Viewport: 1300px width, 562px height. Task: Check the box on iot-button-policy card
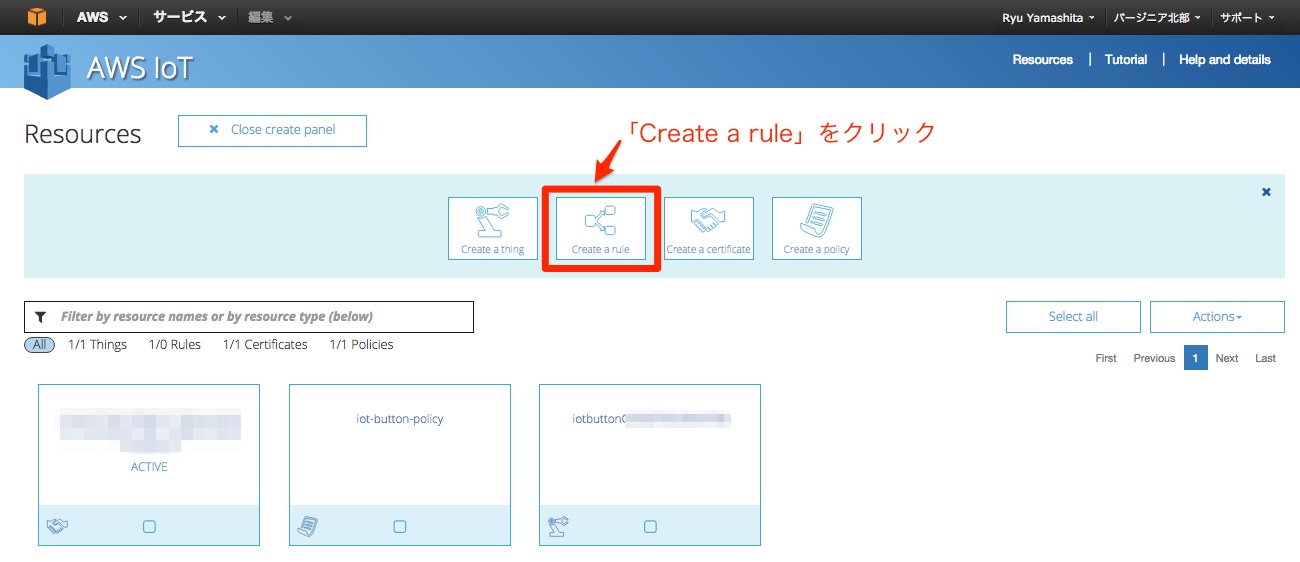point(400,526)
